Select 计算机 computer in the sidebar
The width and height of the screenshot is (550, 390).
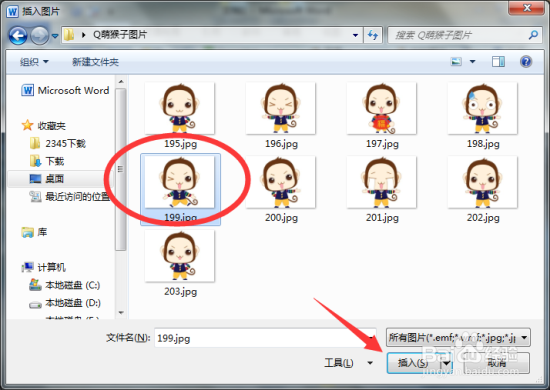click(x=44, y=267)
